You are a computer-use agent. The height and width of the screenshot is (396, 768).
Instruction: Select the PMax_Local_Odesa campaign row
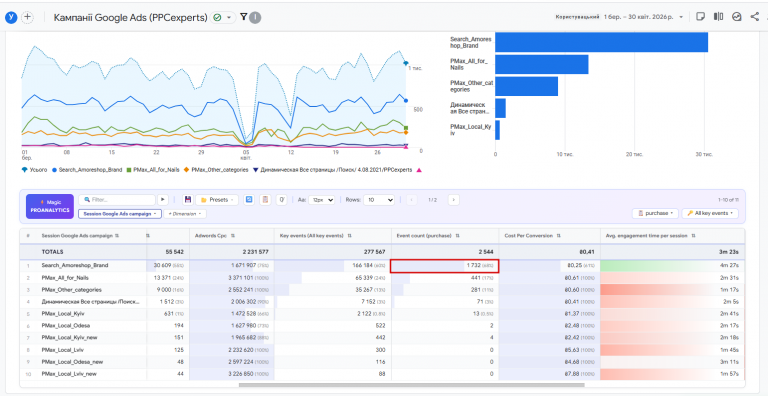(x=382, y=325)
